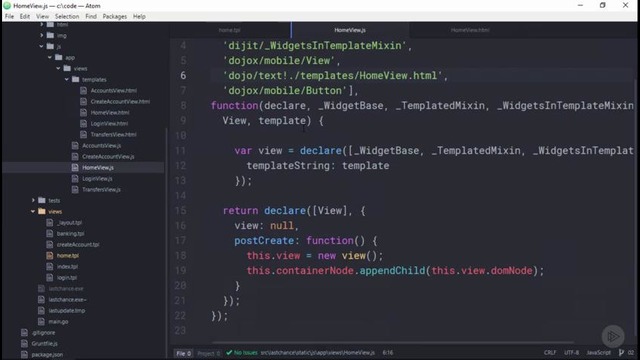Click the CreateAccountView.html file icon
The height and width of the screenshot is (360, 640).
click(x=84, y=102)
